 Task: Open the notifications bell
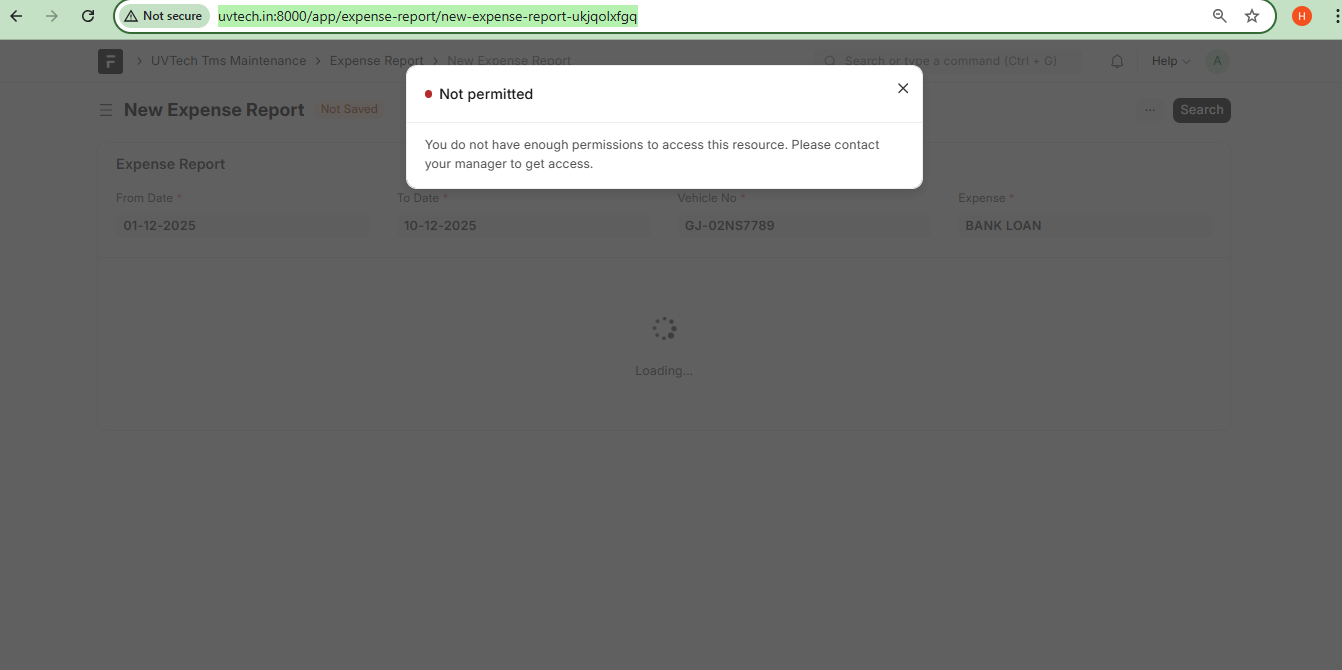1117,61
